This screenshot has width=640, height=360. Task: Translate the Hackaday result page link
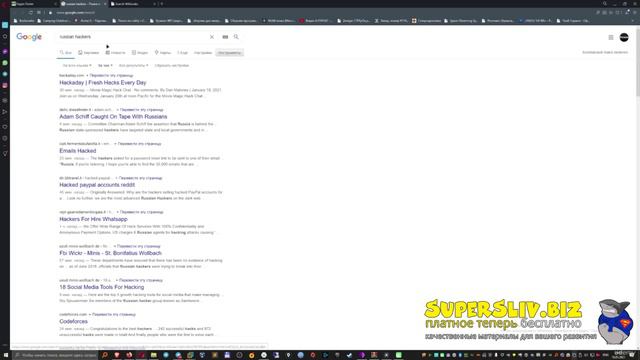[111, 76]
